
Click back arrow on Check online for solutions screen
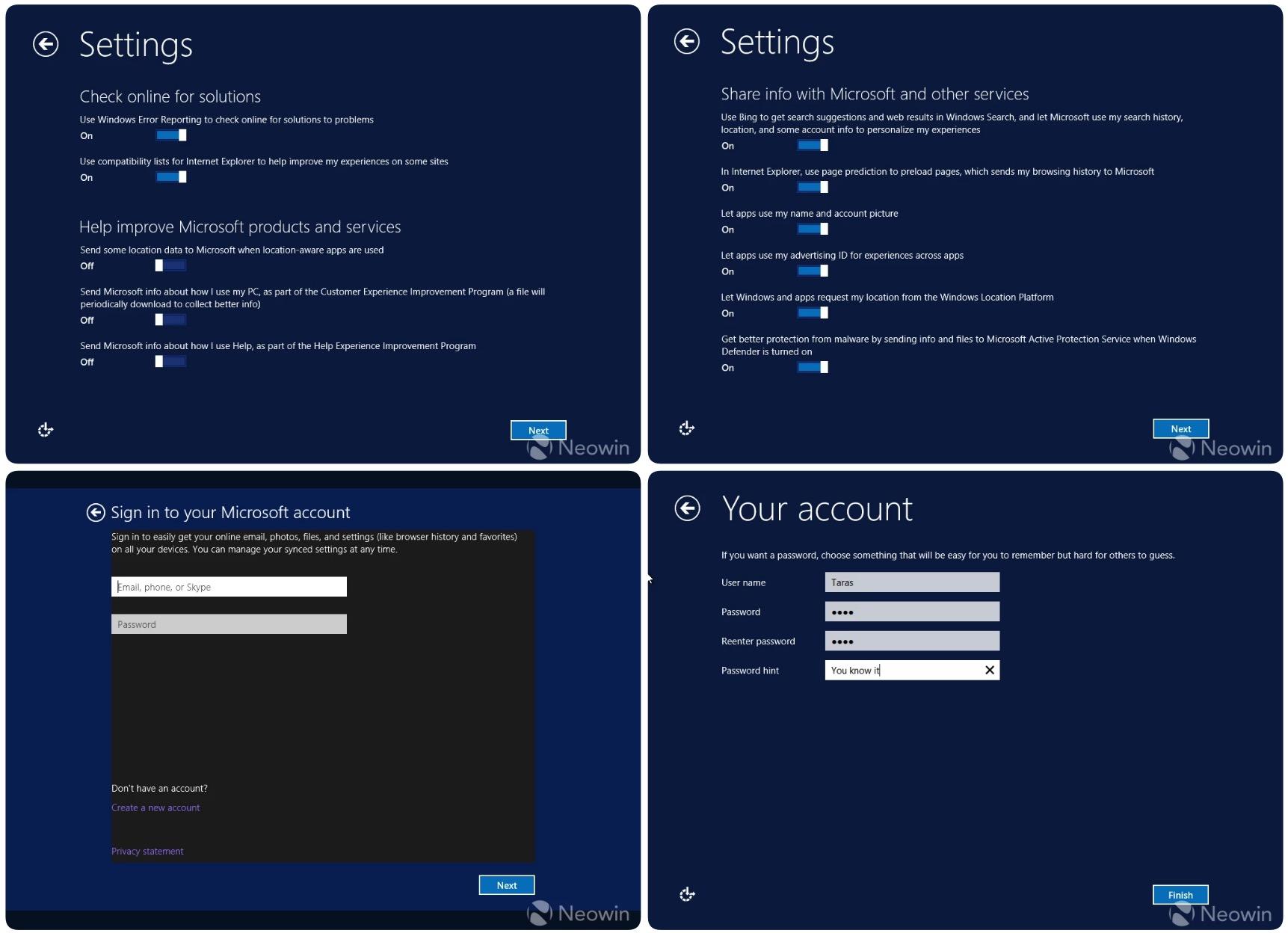pos(46,45)
